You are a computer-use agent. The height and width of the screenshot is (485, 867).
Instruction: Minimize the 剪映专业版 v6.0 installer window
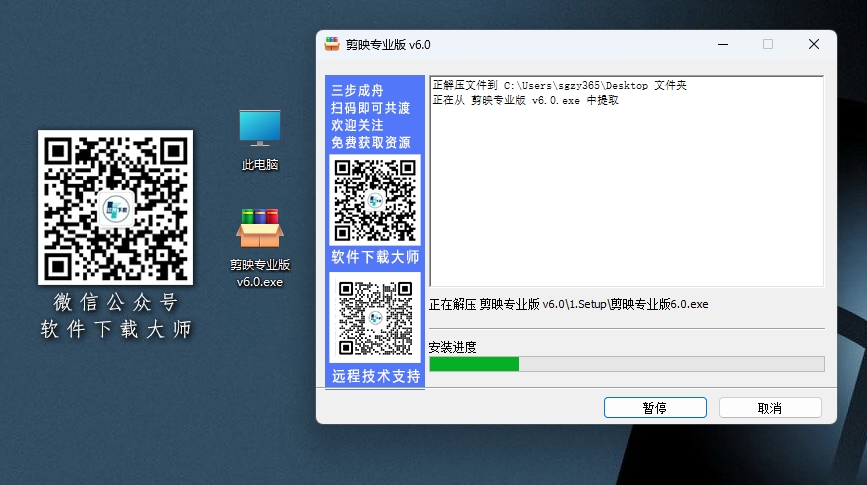(723, 44)
